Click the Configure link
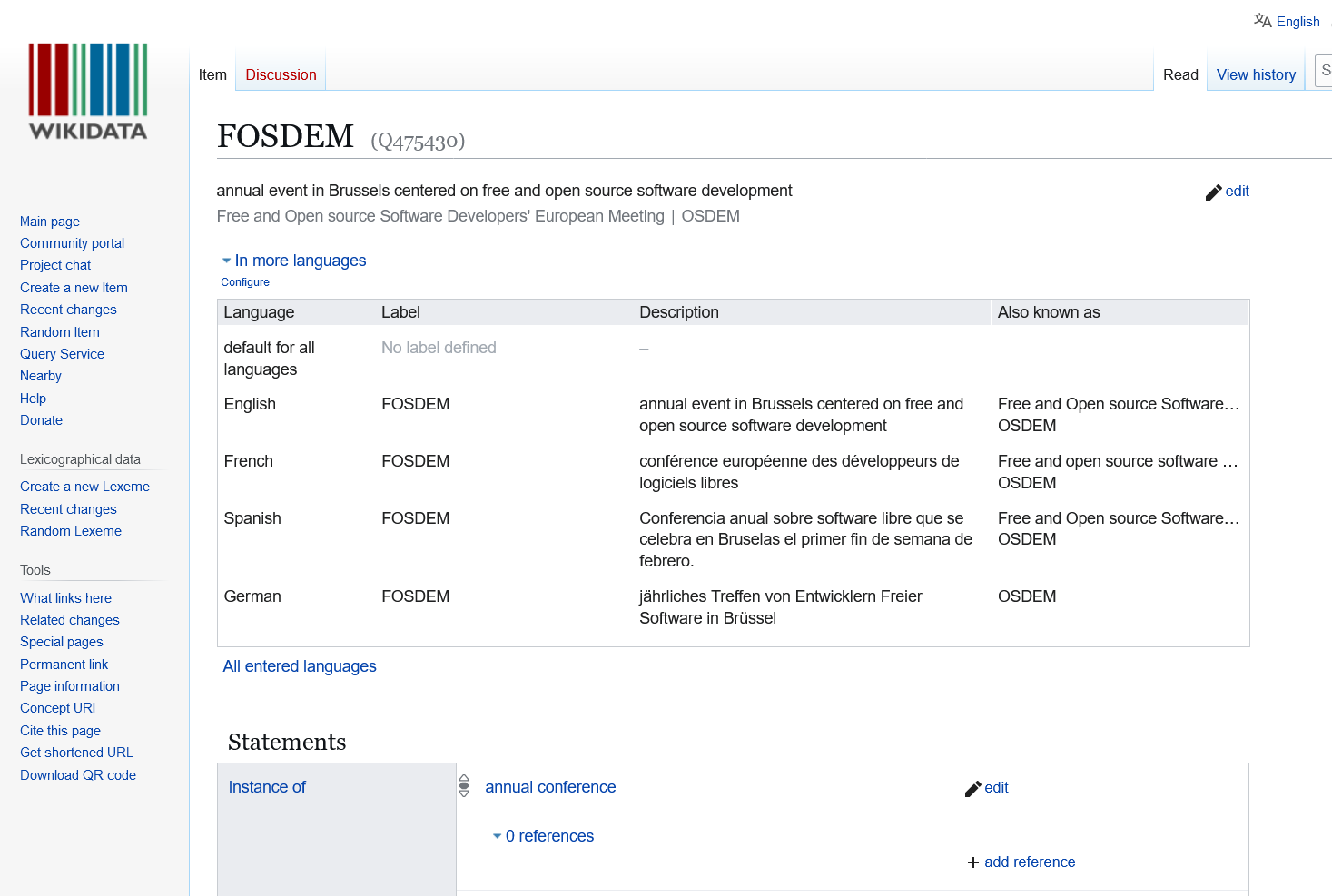 click(x=245, y=282)
